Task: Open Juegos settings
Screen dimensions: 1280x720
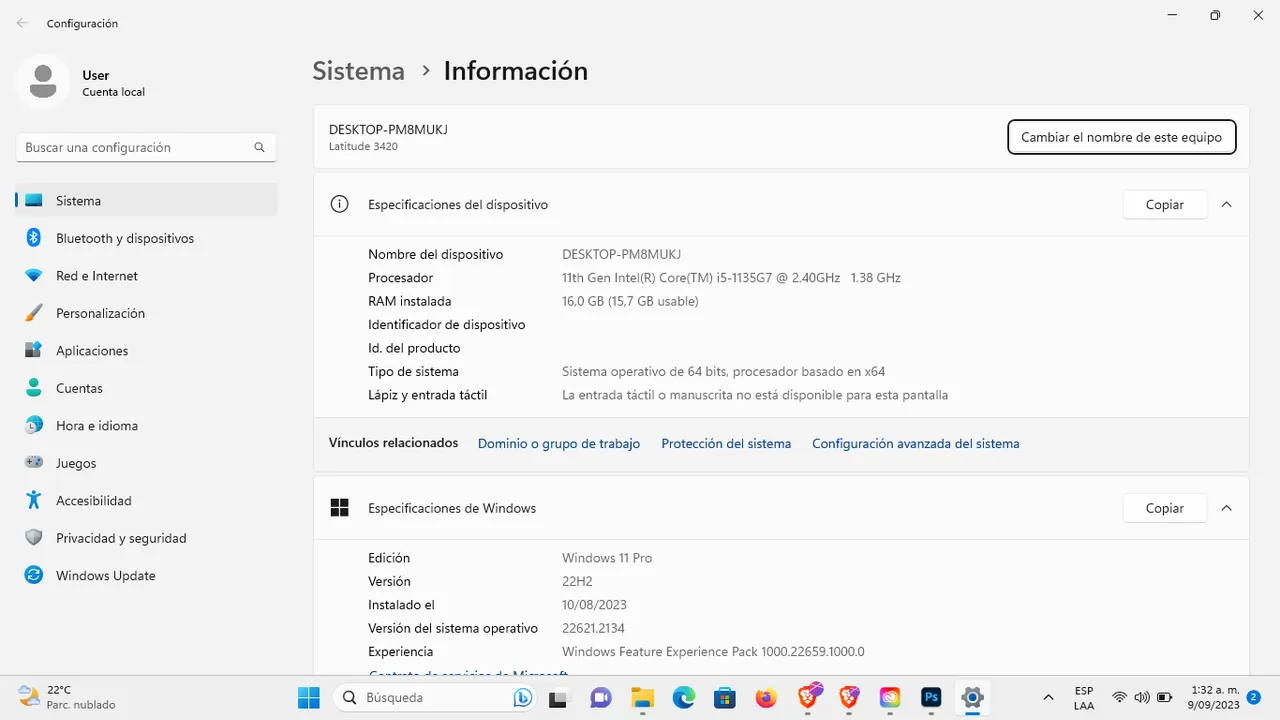Action: (x=146, y=463)
